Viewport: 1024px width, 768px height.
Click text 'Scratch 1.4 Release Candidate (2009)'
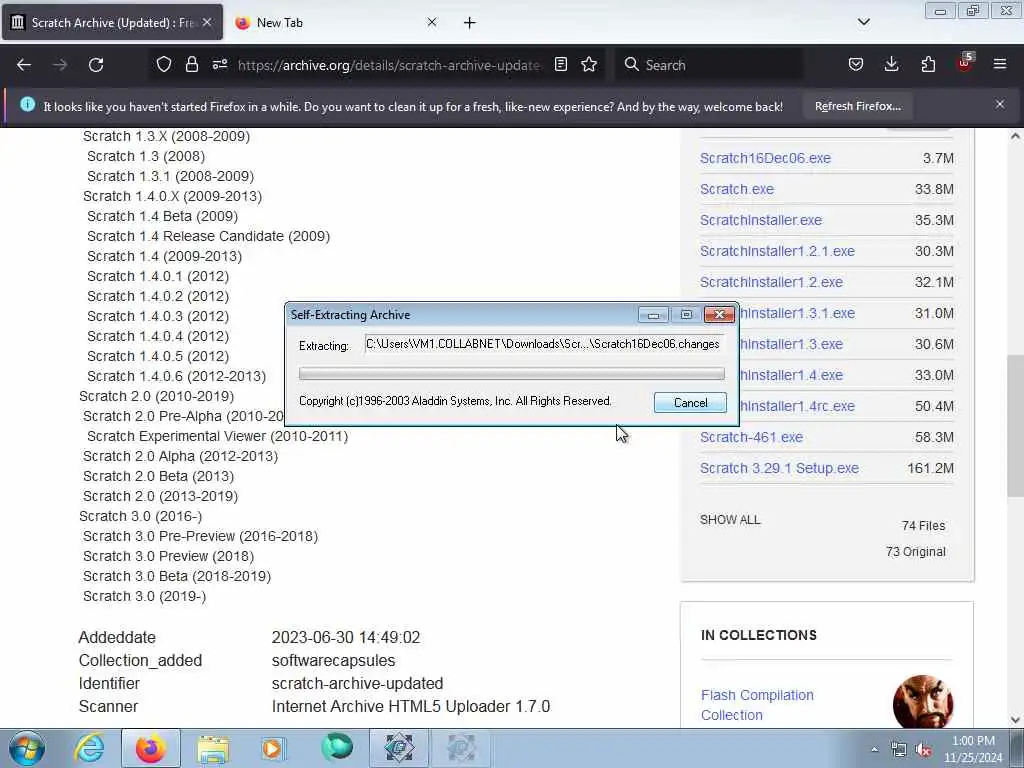208,236
